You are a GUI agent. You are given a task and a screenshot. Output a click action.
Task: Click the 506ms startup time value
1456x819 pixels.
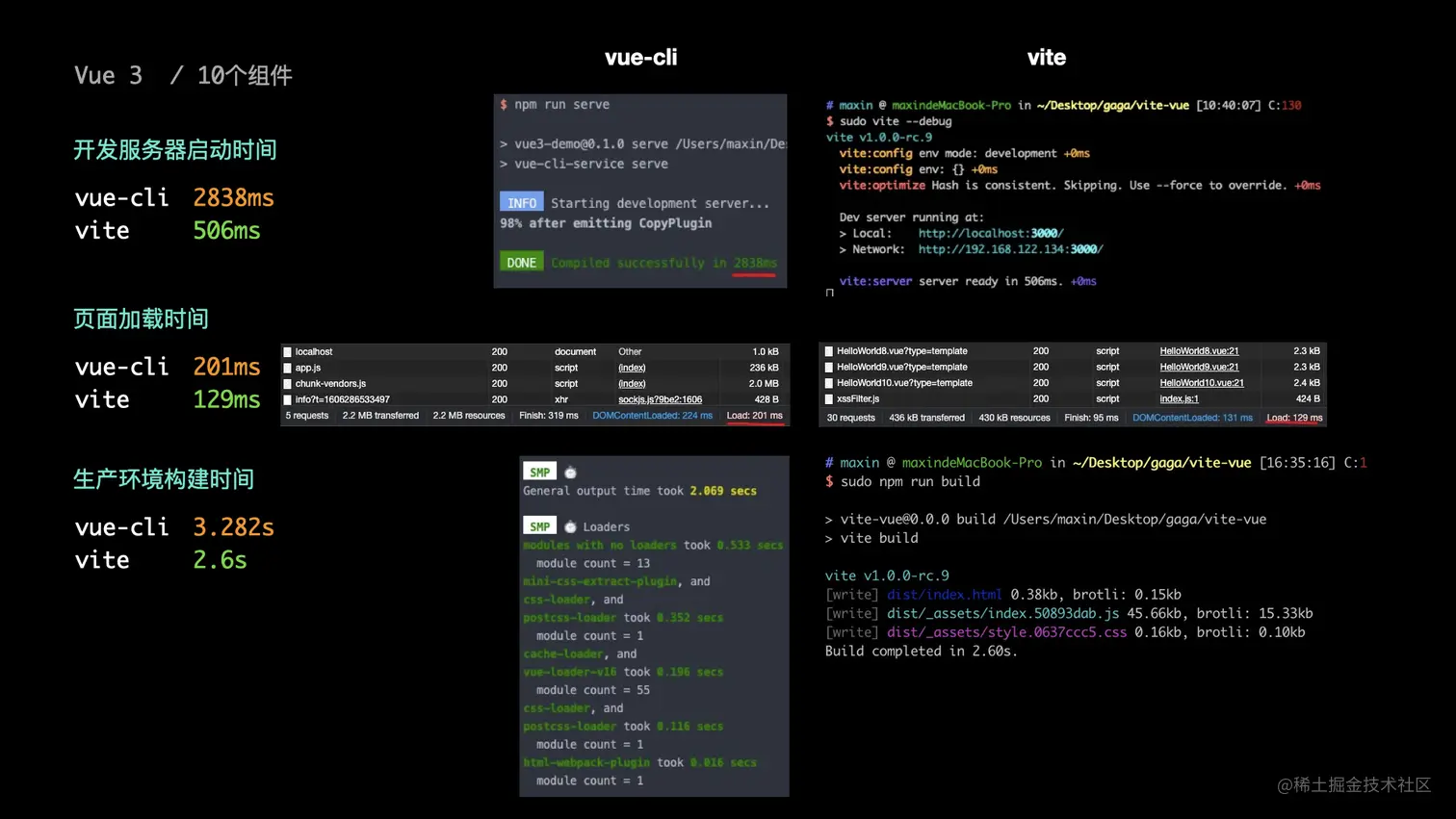click(226, 230)
